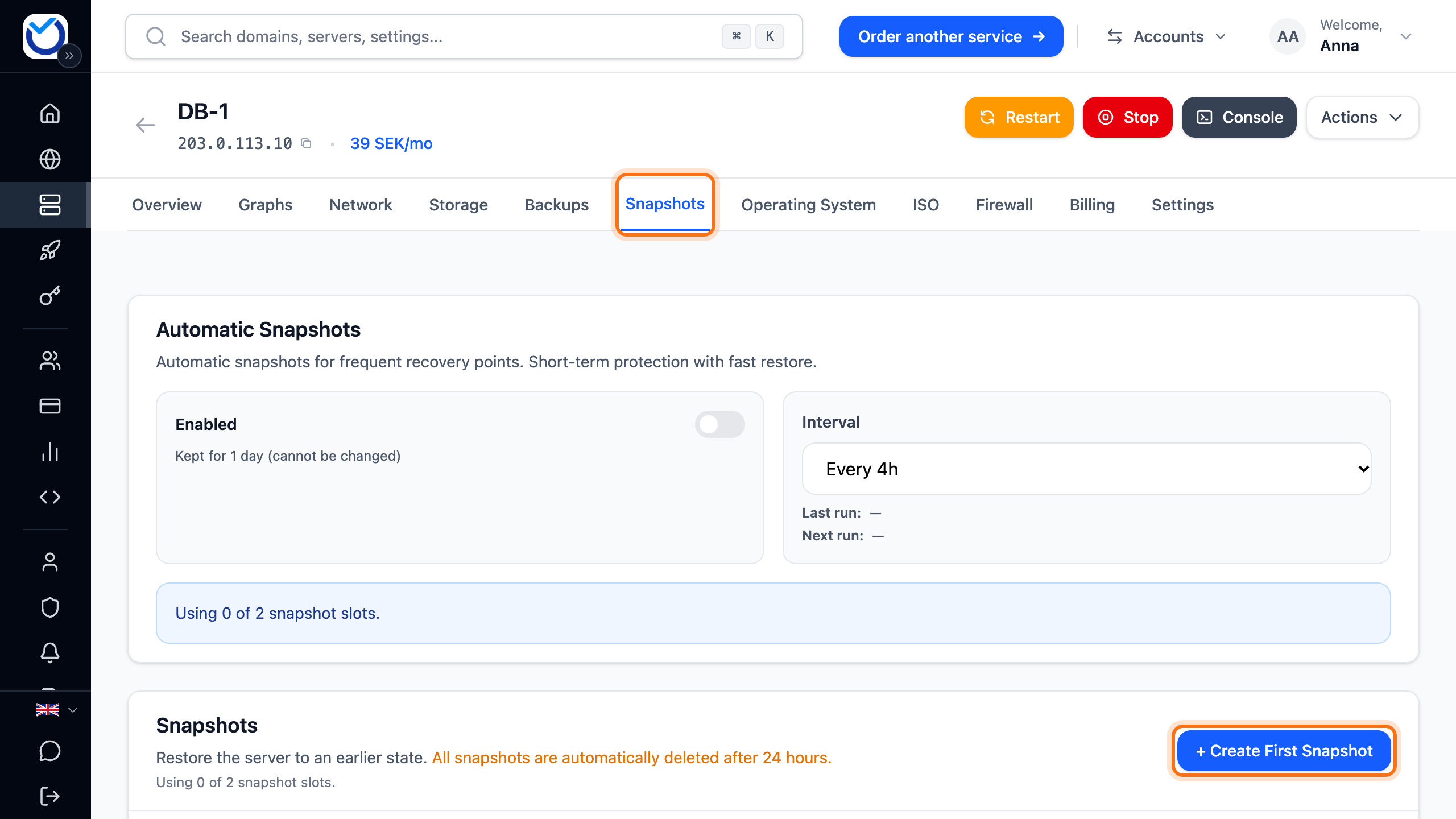Open the chat bubble support icon in the sidebar

point(50,751)
